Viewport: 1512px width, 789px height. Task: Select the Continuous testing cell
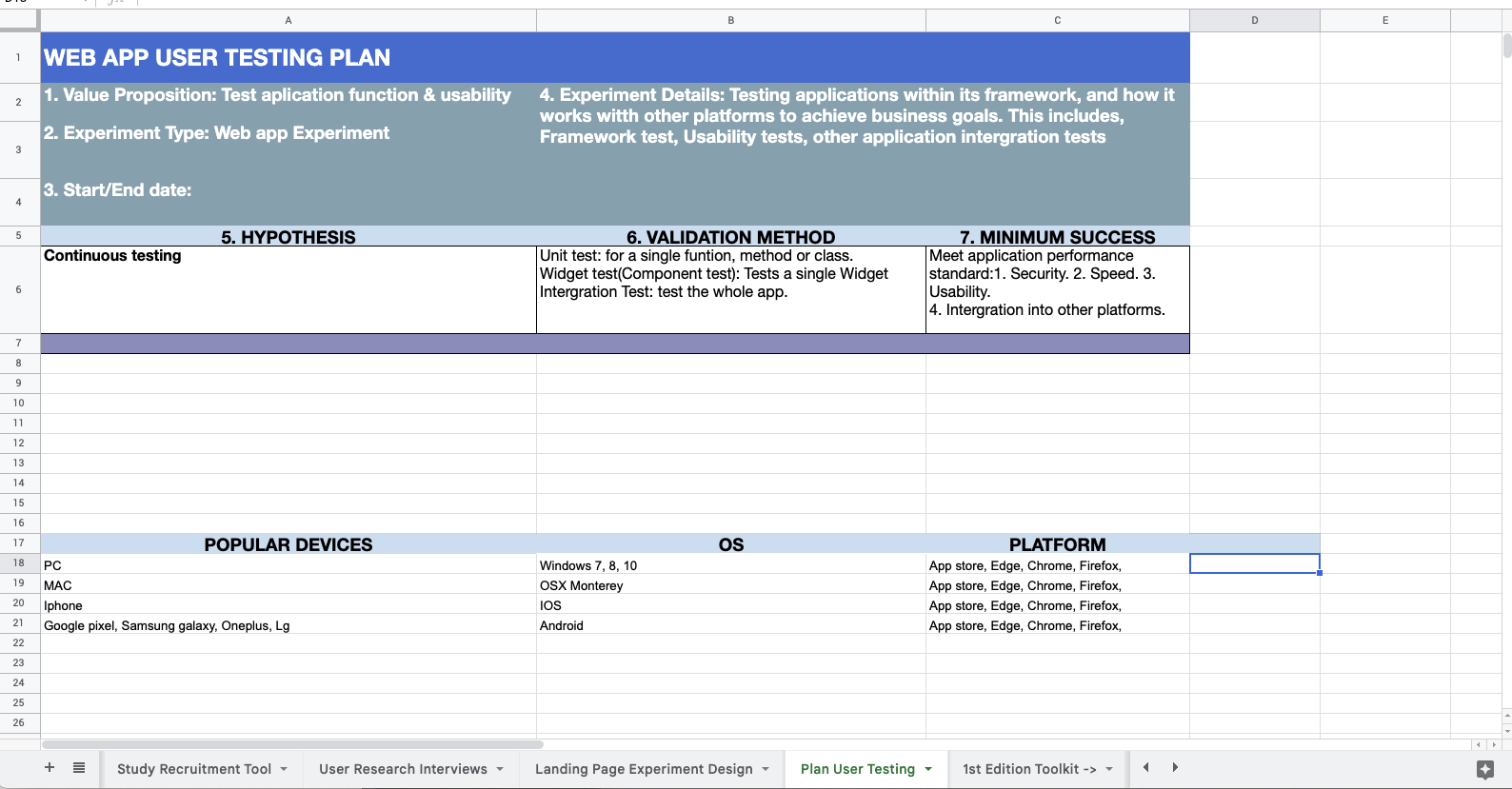pos(288,289)
